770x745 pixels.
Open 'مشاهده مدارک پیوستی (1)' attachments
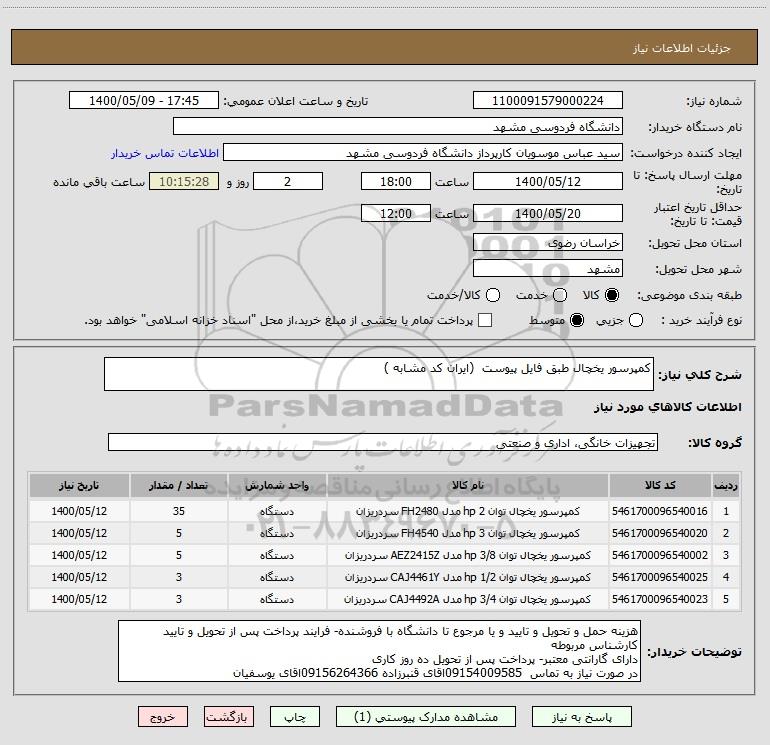[426, 717]
